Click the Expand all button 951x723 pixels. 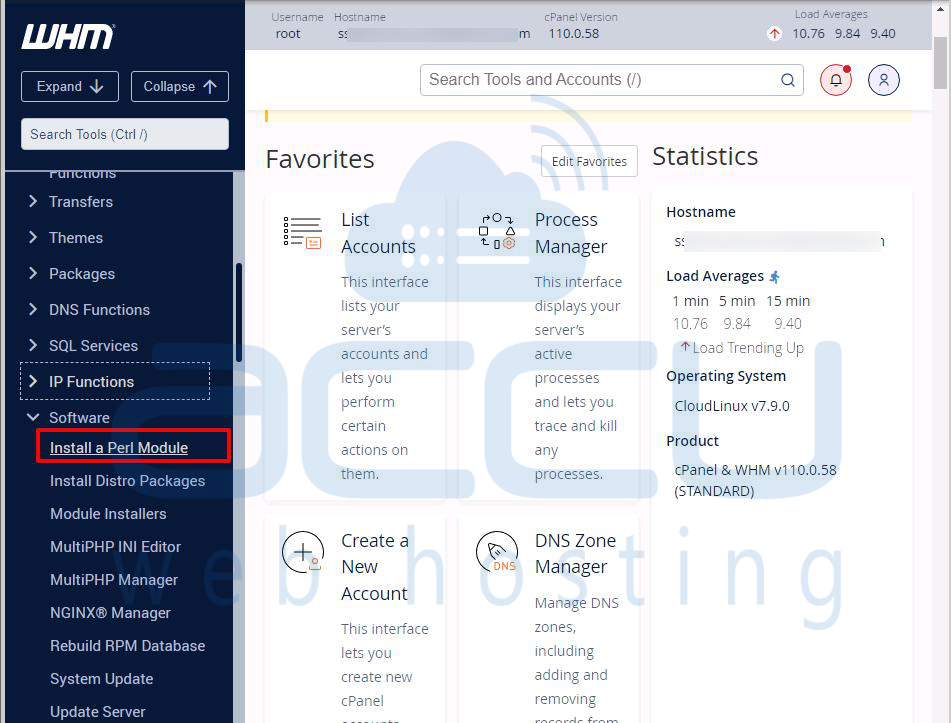(x=70, y=86)
